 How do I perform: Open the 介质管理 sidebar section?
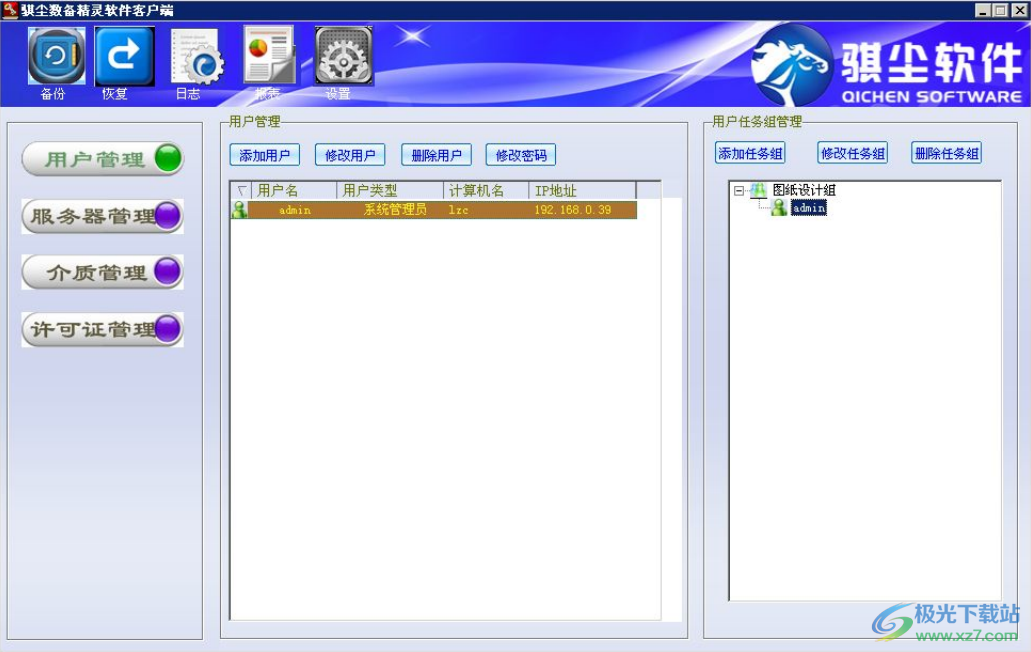(x=103, y=272)
